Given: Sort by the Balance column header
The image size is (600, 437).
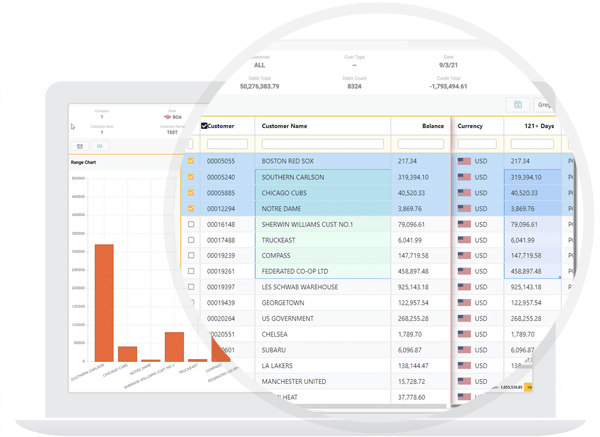Looking at the screenshot, I should (x=432, y=126).
